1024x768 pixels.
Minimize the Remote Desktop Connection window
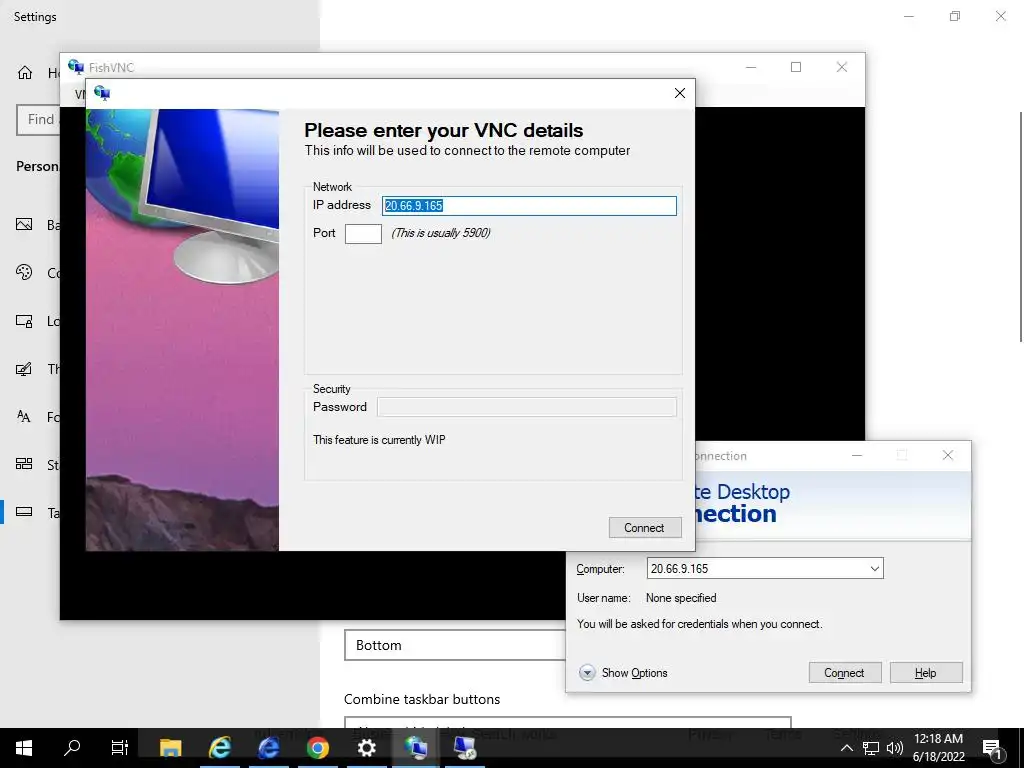[857, 455]
